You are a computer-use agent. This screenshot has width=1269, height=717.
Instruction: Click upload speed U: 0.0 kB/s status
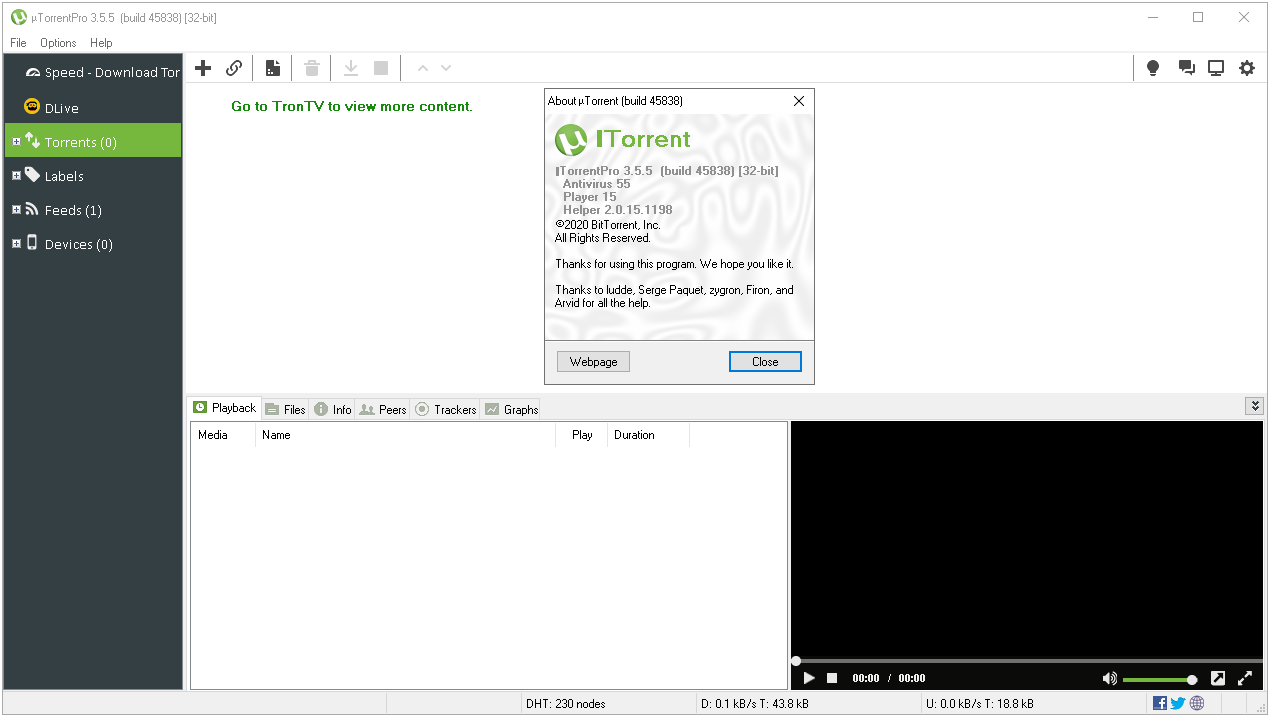981,704
